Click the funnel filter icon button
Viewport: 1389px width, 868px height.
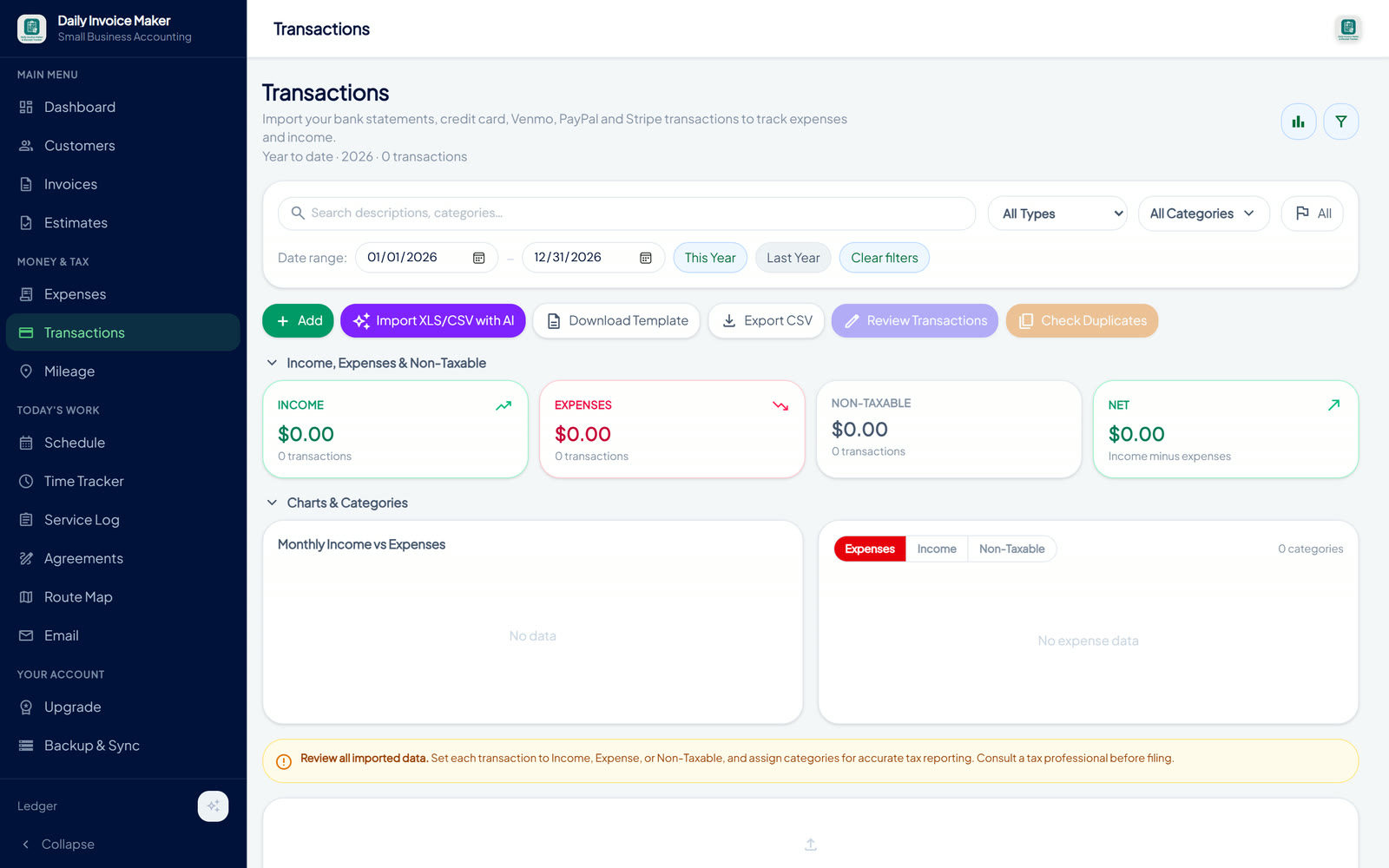pos(1341,122)
